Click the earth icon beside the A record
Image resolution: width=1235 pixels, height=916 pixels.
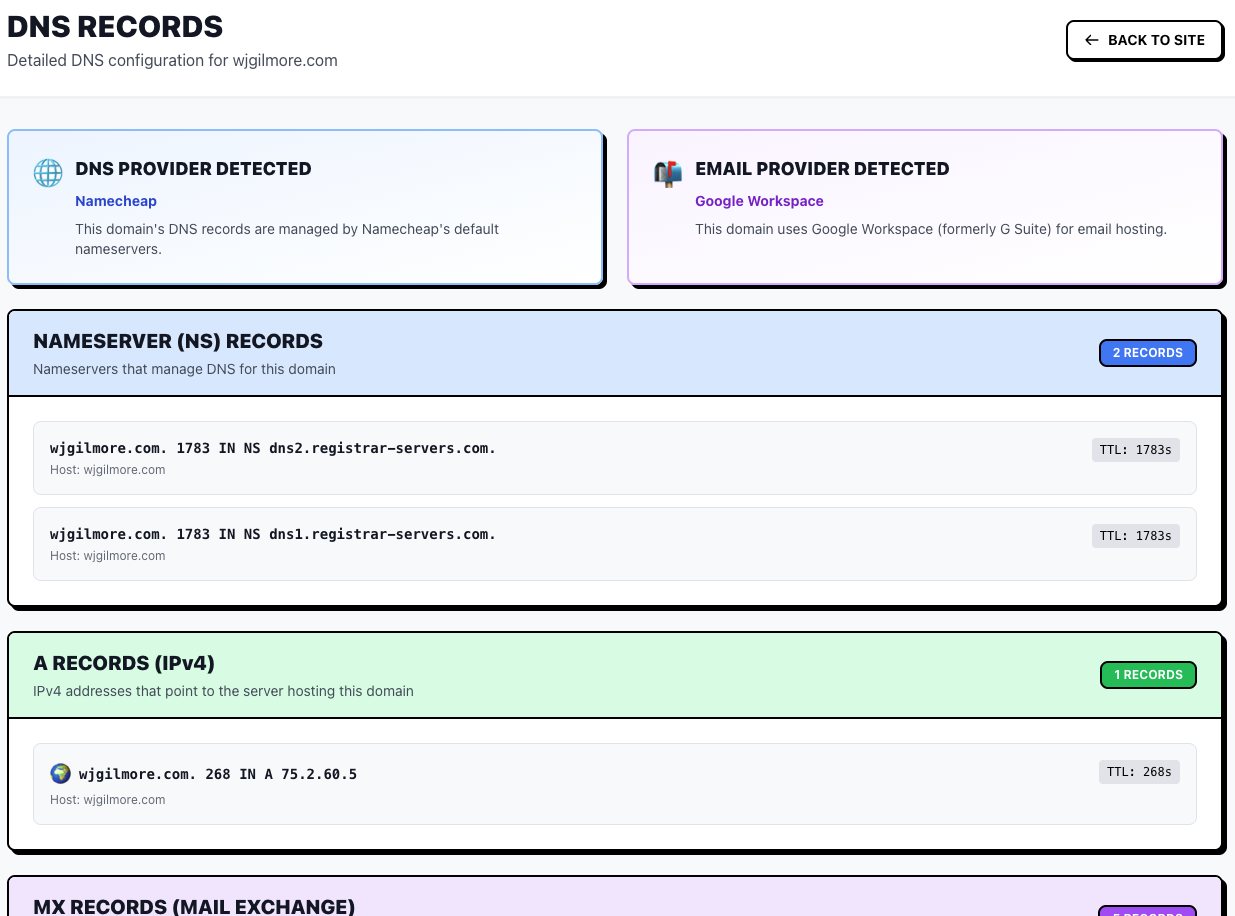coord(61,773)
